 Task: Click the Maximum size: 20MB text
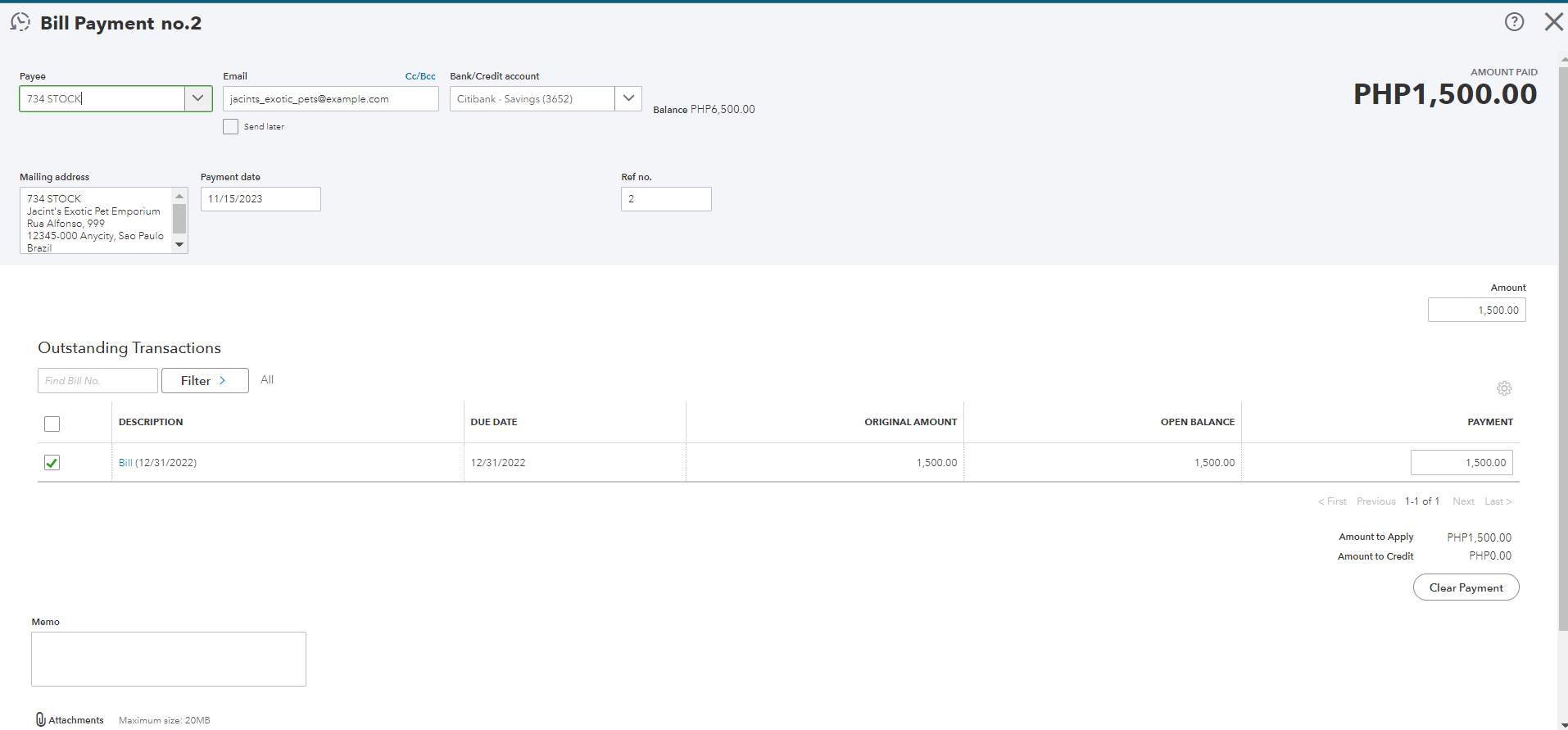coord(165,720)
